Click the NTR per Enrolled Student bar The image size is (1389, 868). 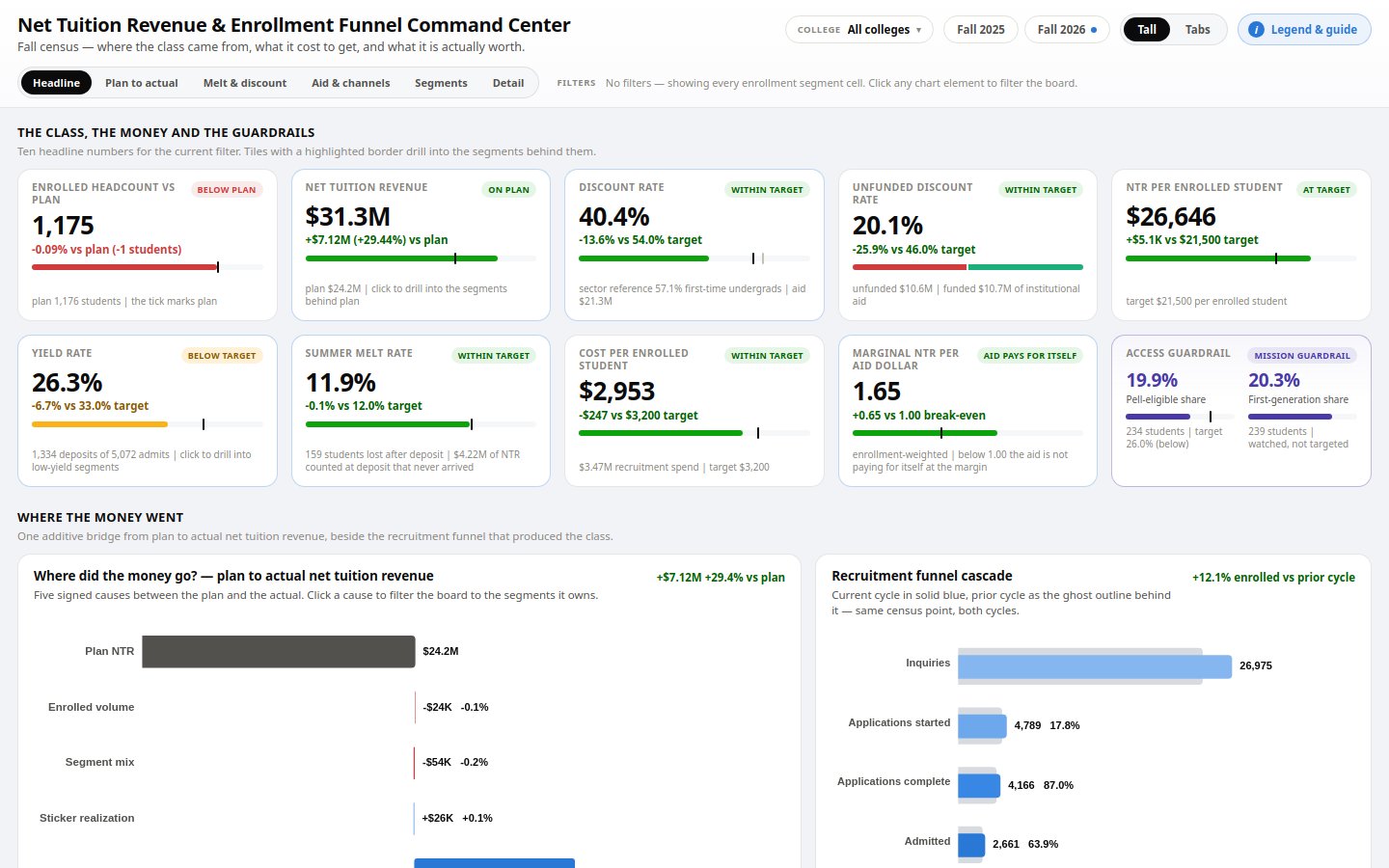(x=1241, y=258)
